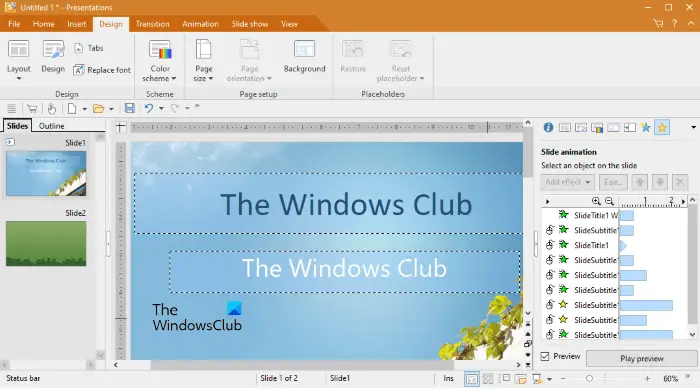Undo the last action with the blue arrow
This screenshot has height=390, width=700.
point(149,108)
